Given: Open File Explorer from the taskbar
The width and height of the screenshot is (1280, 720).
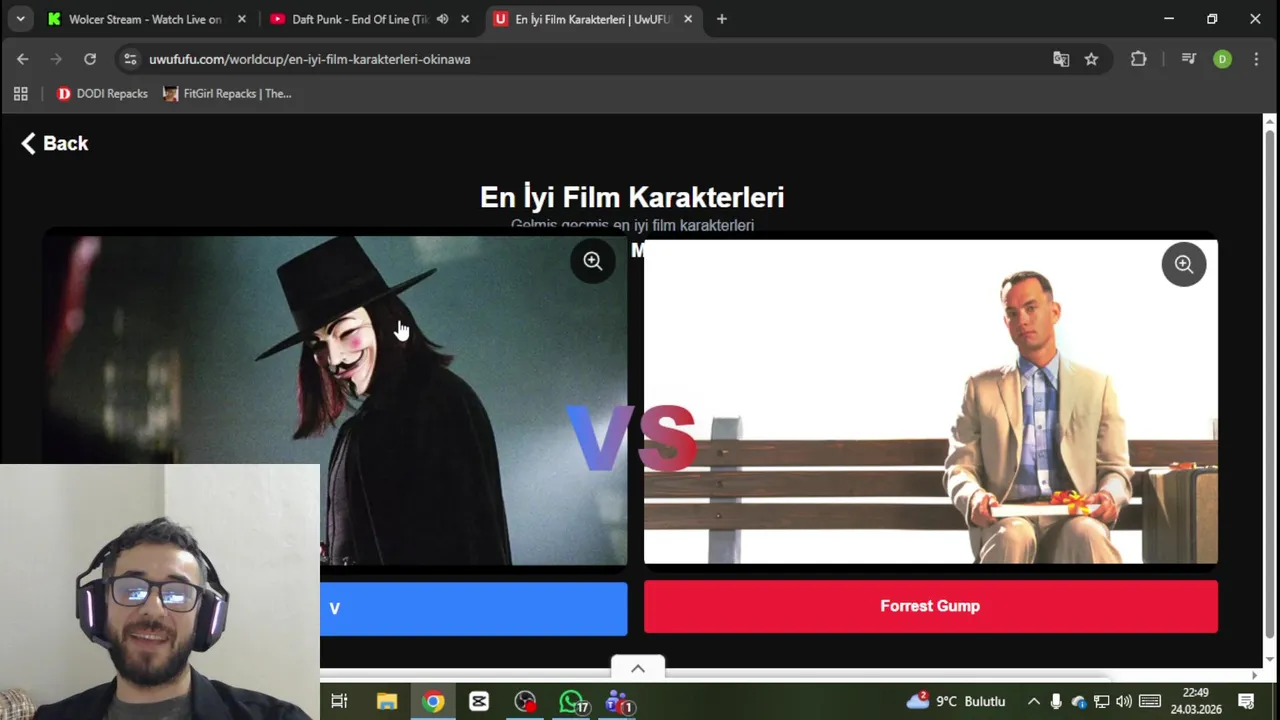Looking at the screenshot, I should pos(386,701).
